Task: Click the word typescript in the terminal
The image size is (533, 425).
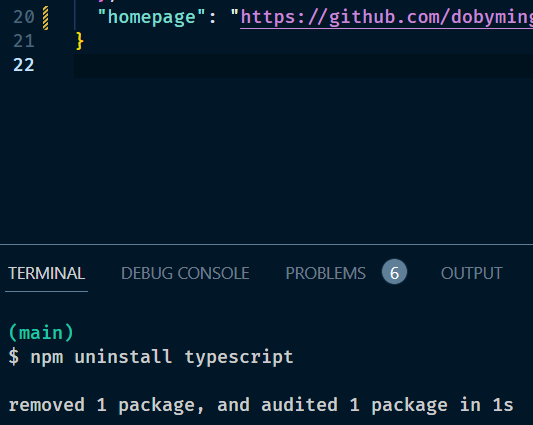Action: (x=239, y=357)
